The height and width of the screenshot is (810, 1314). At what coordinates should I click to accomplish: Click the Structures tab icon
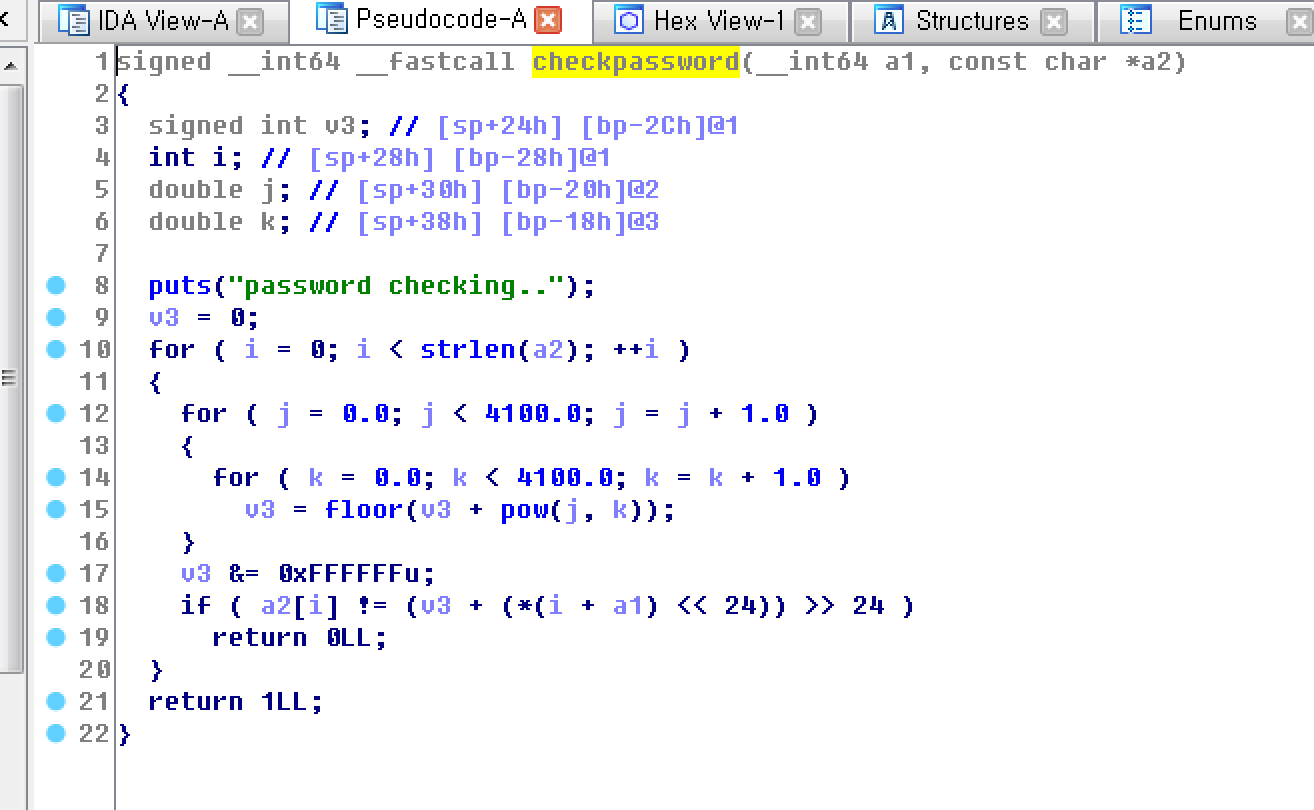(x=889, y=21)
